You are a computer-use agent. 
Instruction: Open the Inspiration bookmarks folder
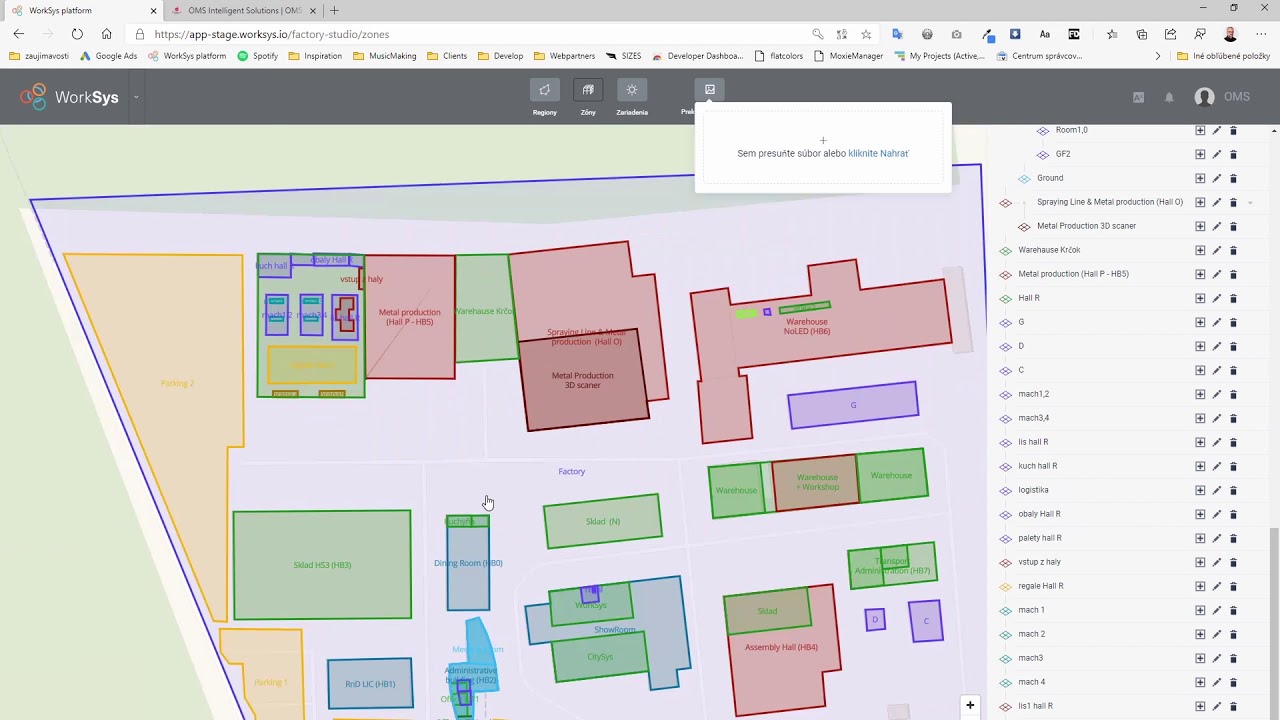click(x=315, y=56)
